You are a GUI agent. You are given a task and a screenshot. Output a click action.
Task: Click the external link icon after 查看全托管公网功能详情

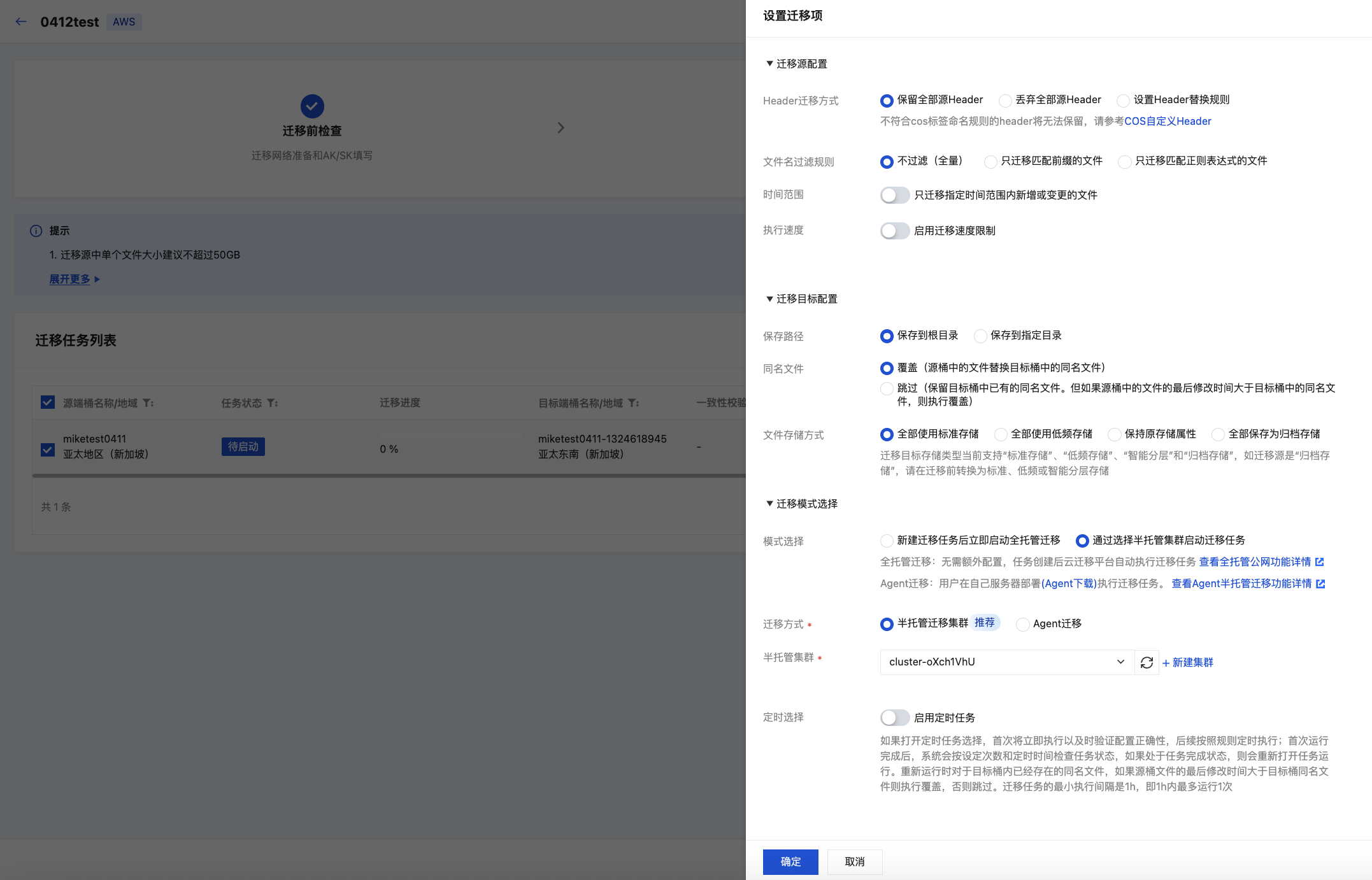click(x=1320, y=562)
